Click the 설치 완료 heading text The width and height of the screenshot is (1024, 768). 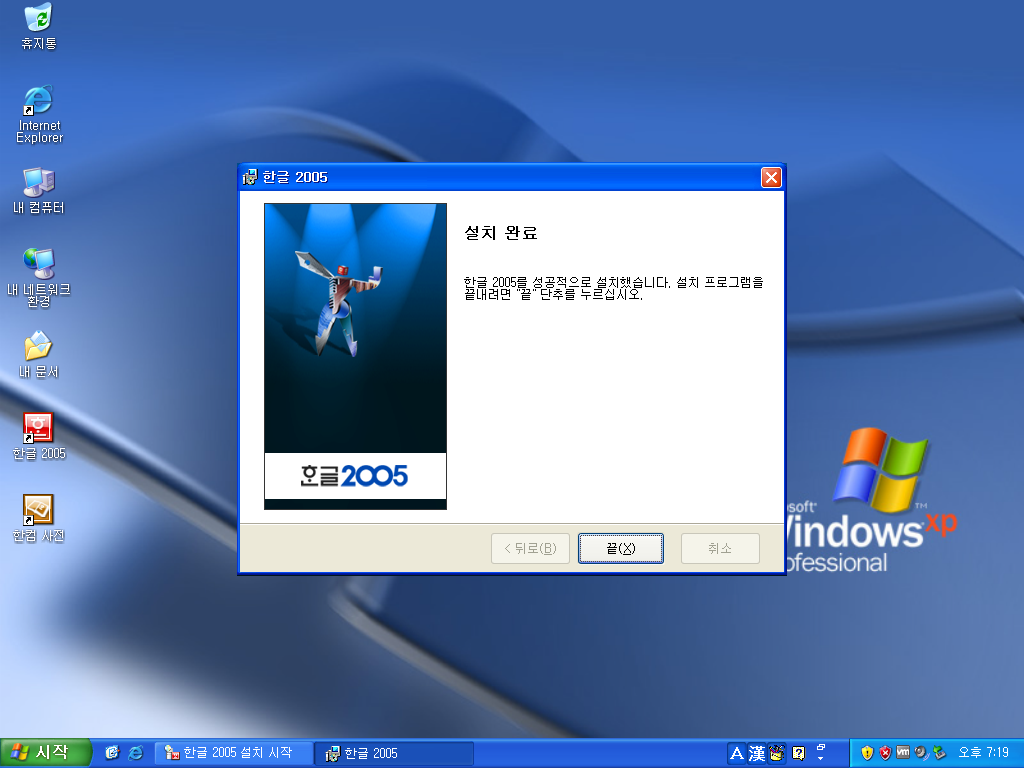coord(500,233)
